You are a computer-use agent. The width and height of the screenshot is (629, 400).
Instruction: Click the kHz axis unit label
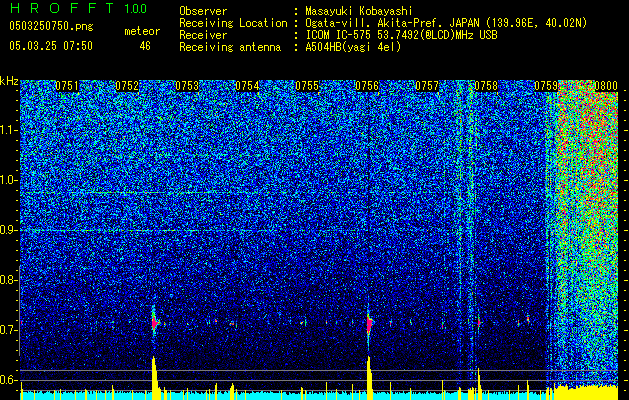9,81
